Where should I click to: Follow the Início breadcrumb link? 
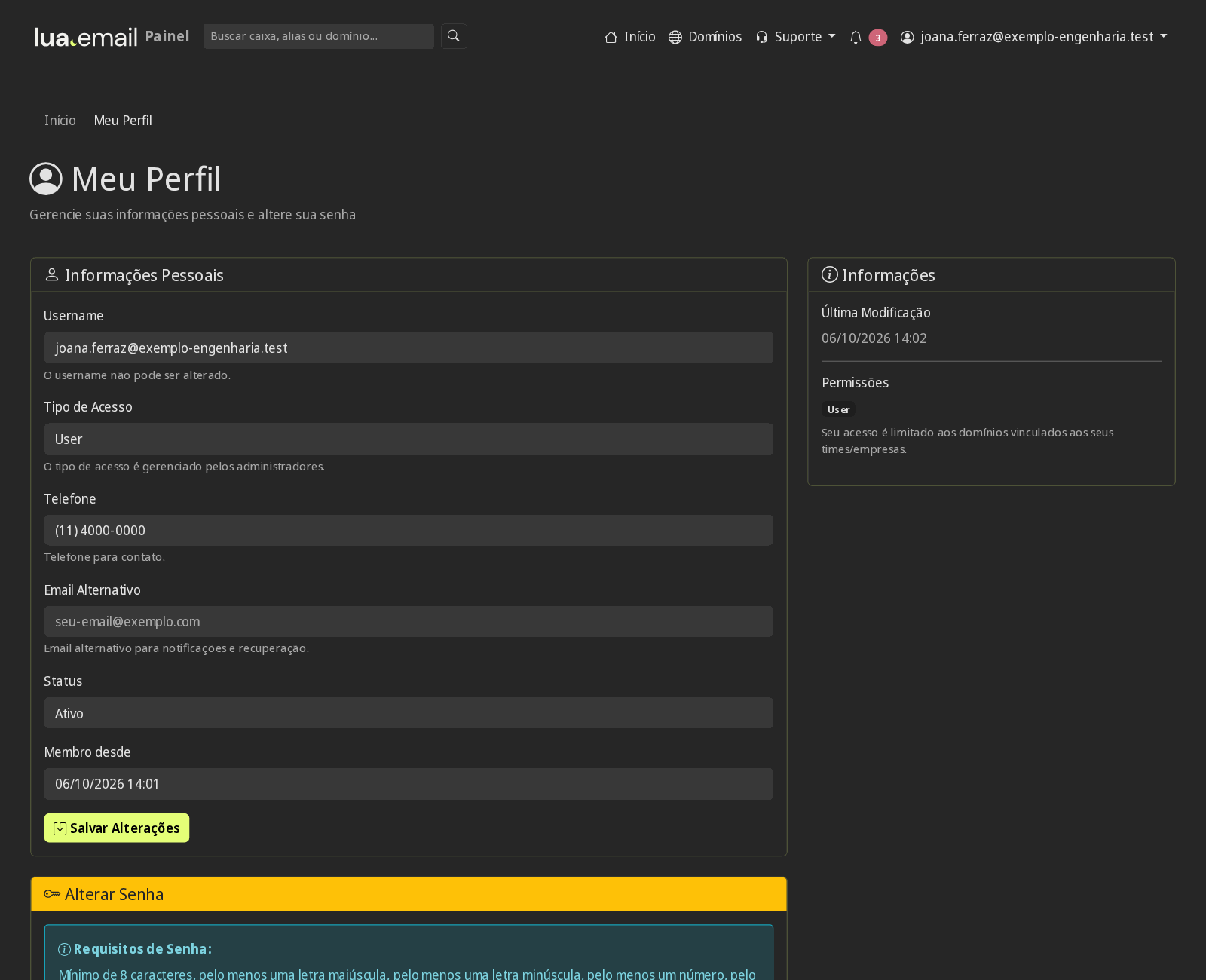[x=60, y=121]
